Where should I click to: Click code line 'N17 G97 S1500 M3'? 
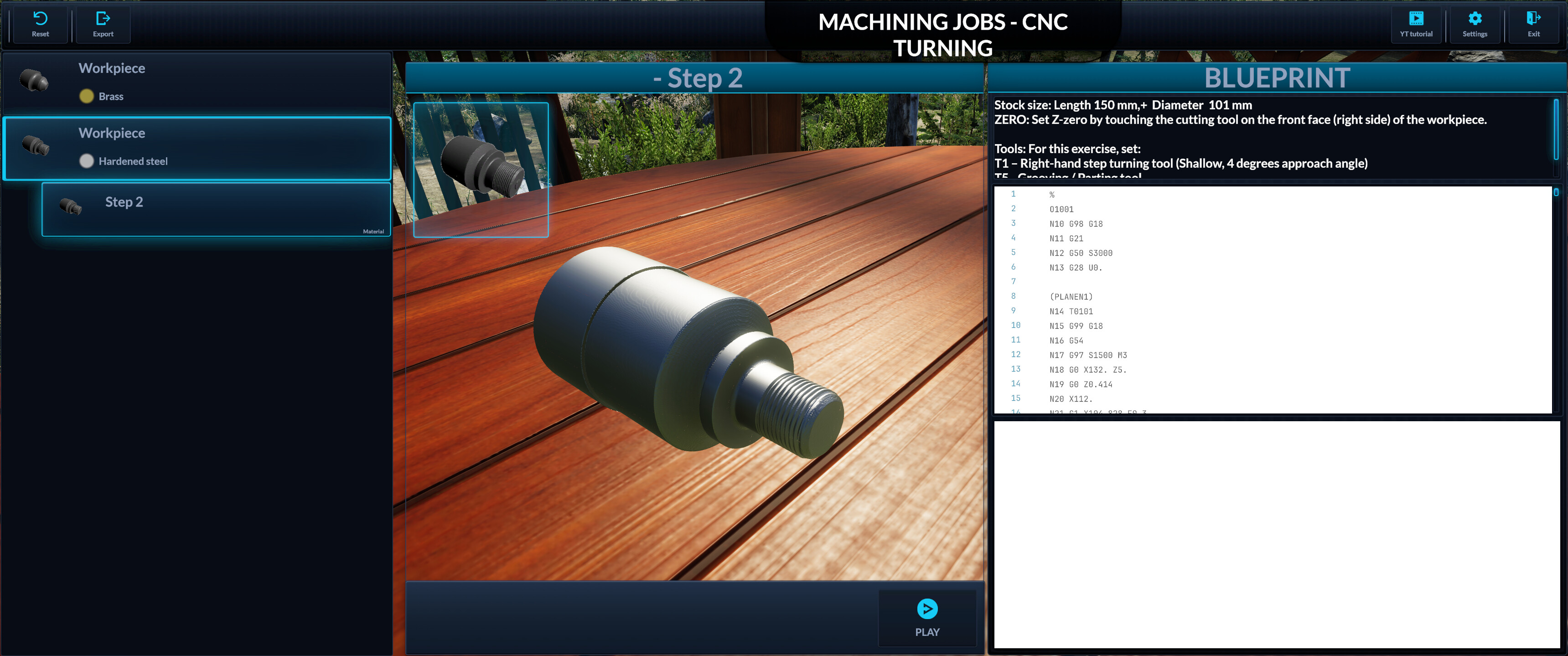pyautogui.click(x=1088, y=356)
